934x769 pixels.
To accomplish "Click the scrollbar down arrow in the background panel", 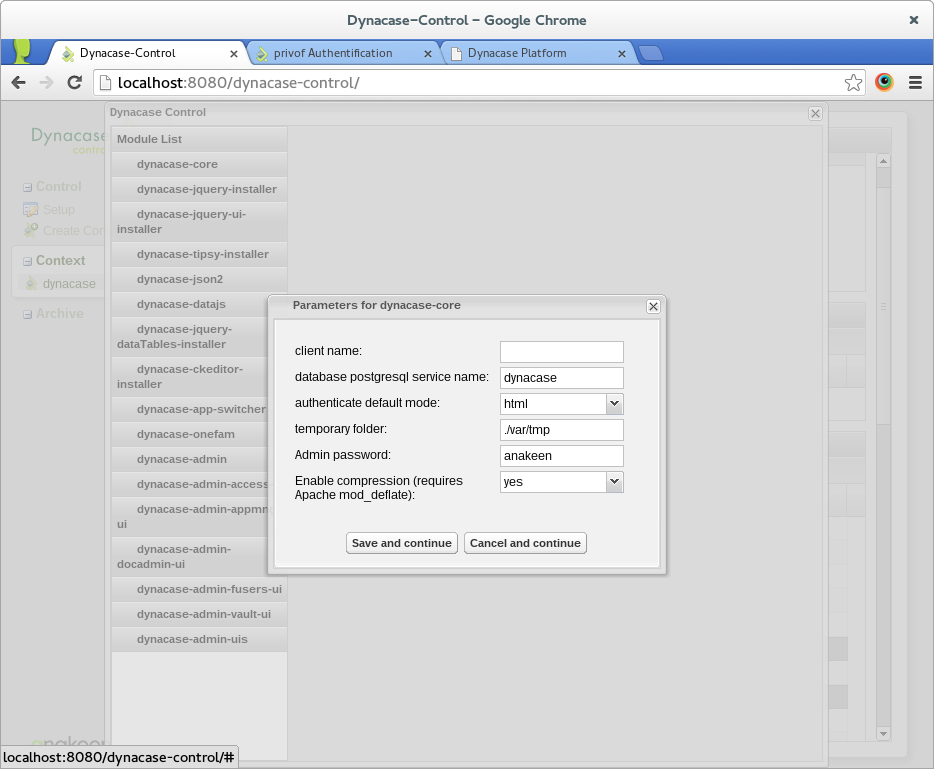I will point(883,734).
